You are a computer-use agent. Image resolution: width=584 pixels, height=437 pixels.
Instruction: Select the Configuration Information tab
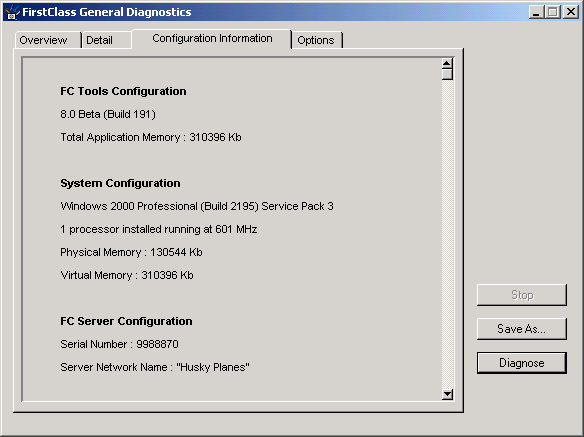[x=212, y=38]
